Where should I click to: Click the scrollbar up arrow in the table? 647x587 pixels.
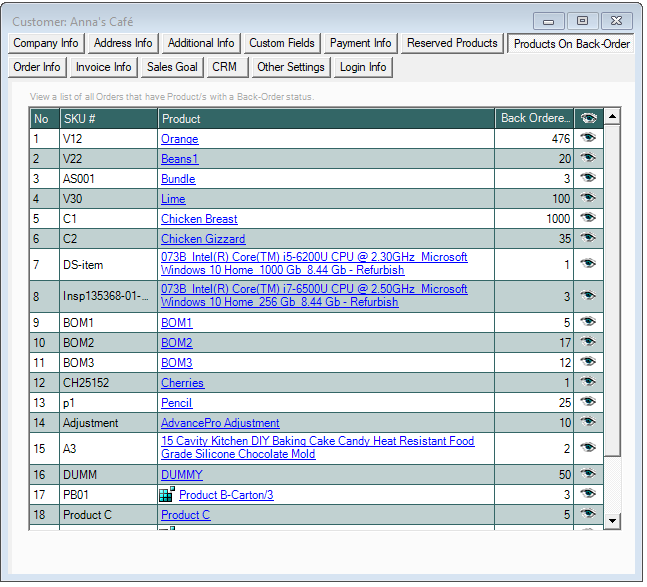point(611,117)
